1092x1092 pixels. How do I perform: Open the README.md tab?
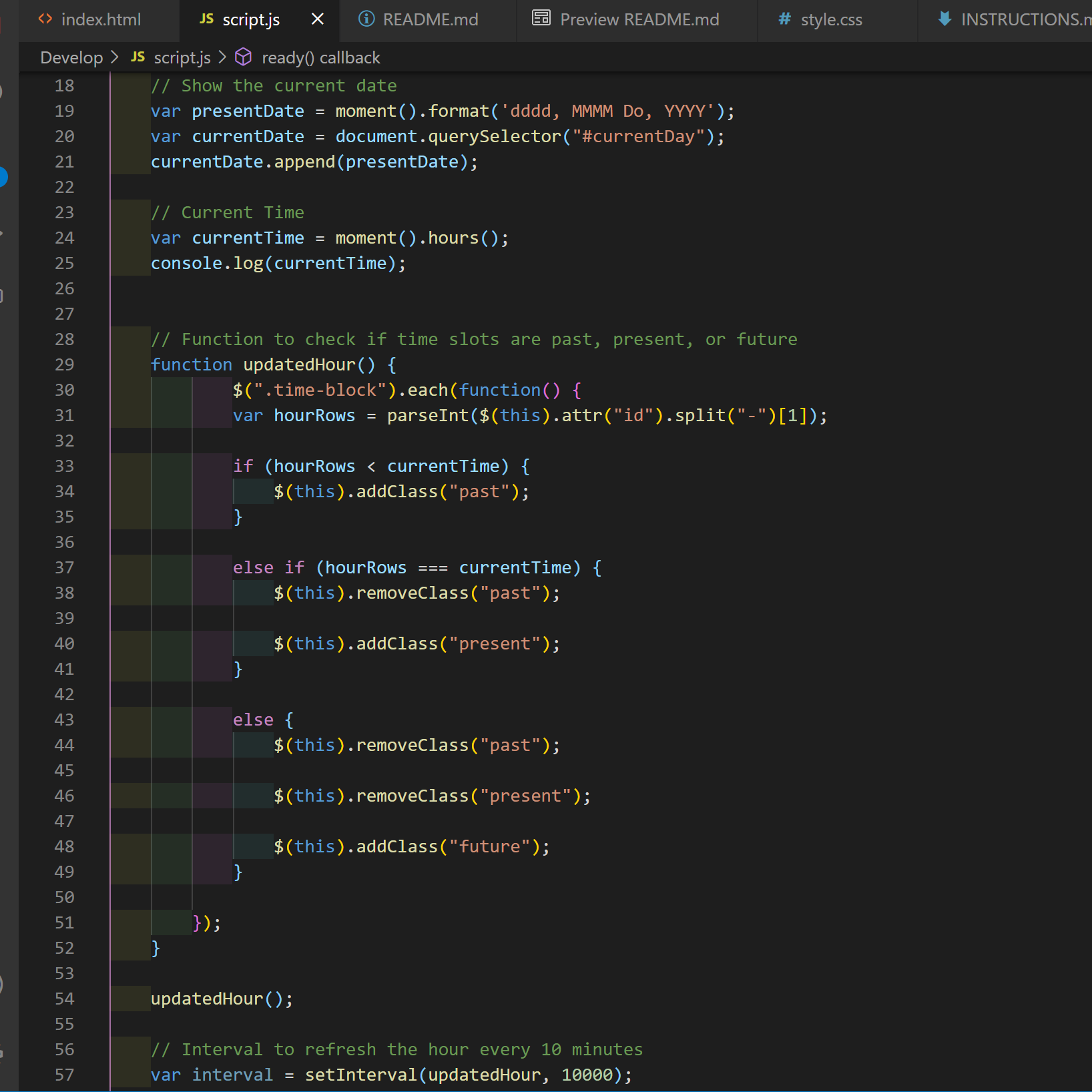click(x=427, y=20)
